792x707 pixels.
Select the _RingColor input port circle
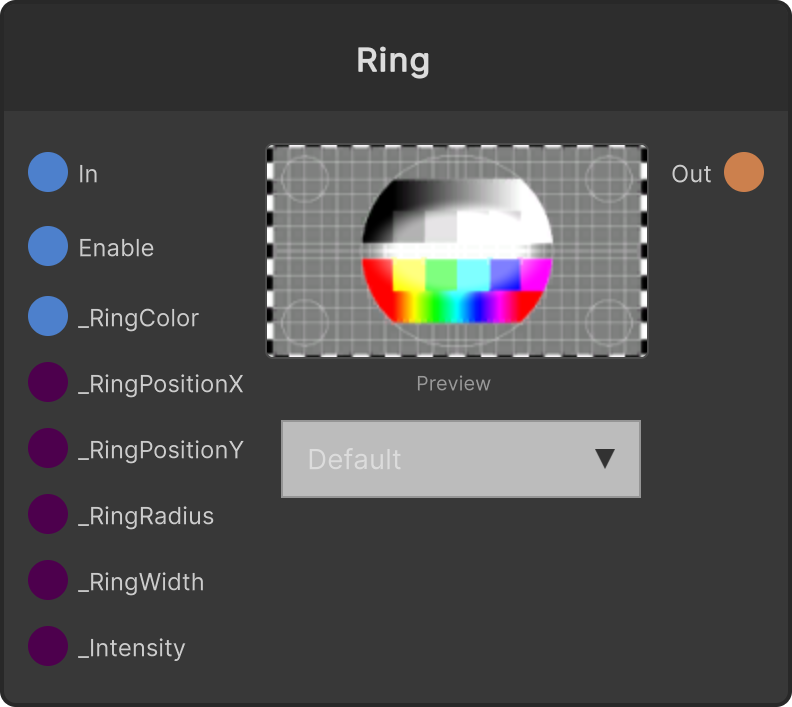[48, 316]
